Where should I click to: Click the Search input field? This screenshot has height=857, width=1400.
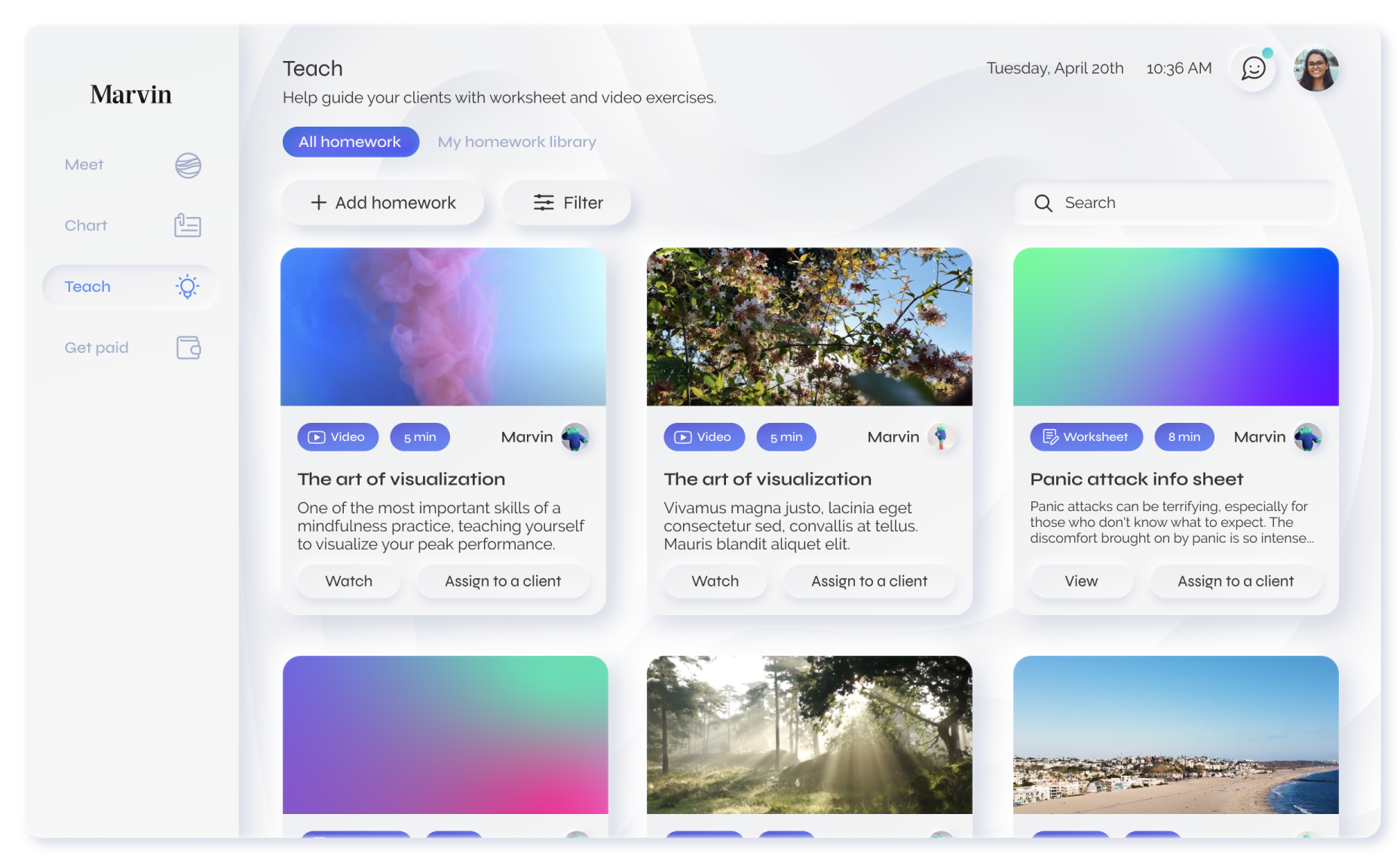[1176, 203]
